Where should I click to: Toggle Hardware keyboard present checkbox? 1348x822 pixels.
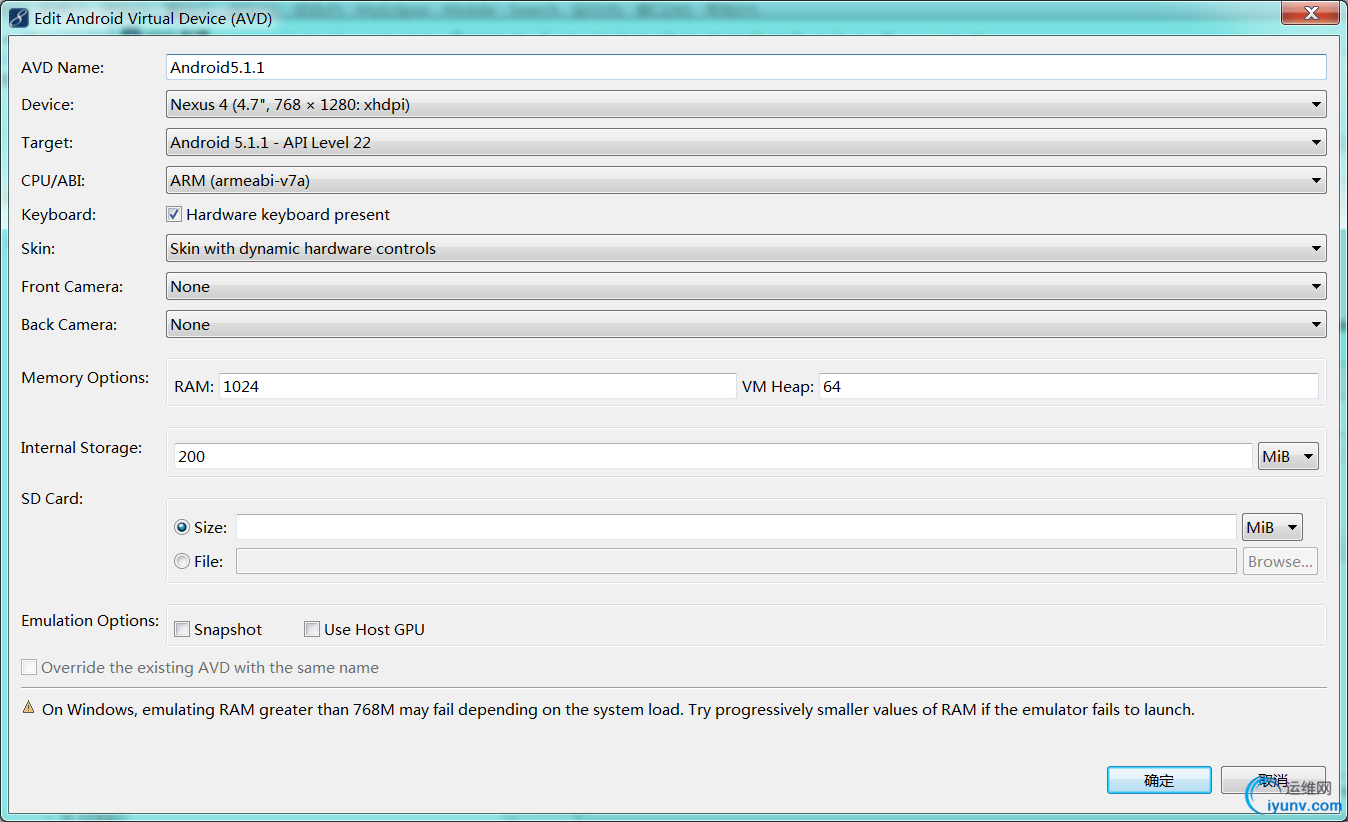[x=174, y=214]
